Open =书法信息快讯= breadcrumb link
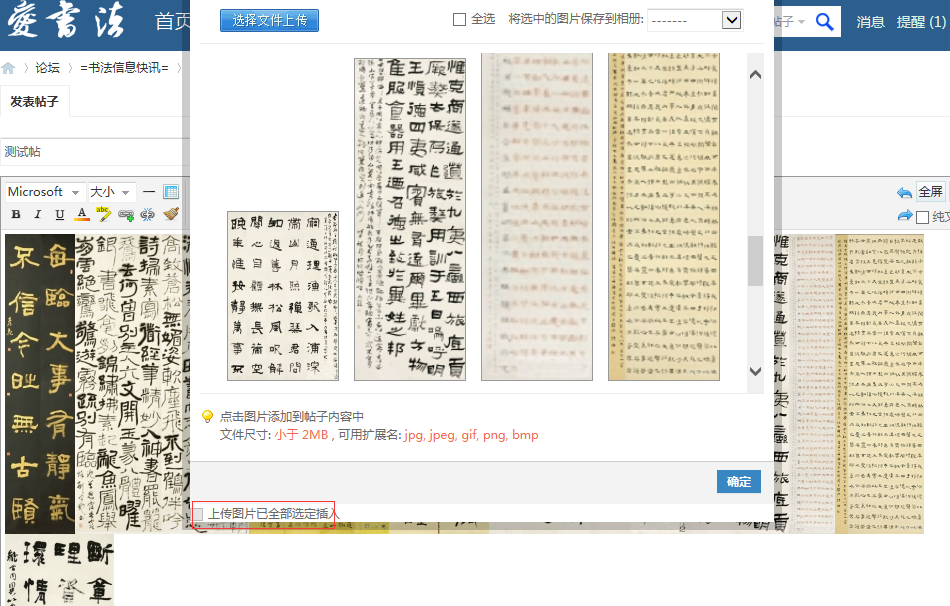 click(x=124, y=68)
